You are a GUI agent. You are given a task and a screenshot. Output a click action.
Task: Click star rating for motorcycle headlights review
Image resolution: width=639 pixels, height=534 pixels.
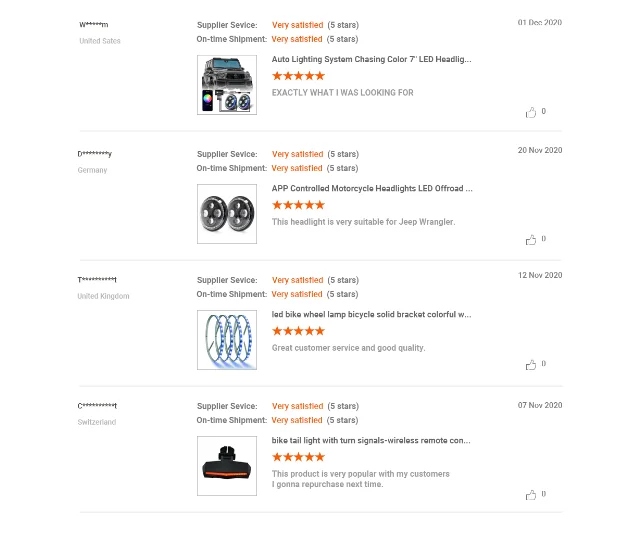(298, 204)
